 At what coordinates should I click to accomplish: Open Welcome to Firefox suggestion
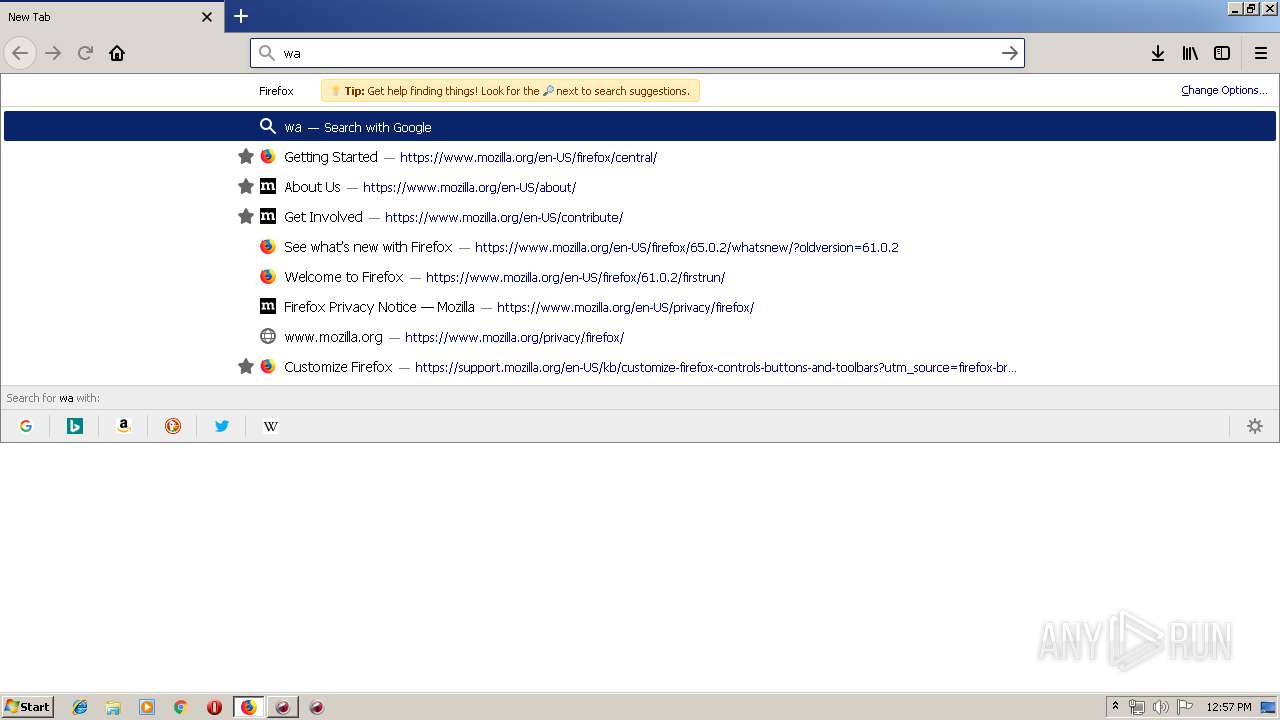[640, 277]
